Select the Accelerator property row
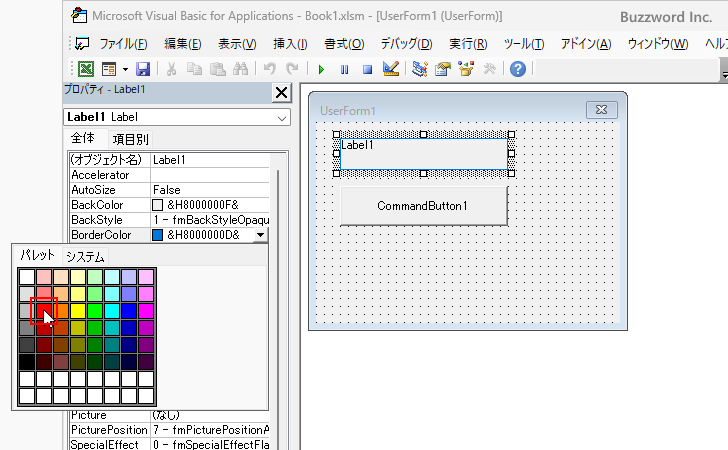The width and height of the screenshot is (728, 450). click(169, 175)
